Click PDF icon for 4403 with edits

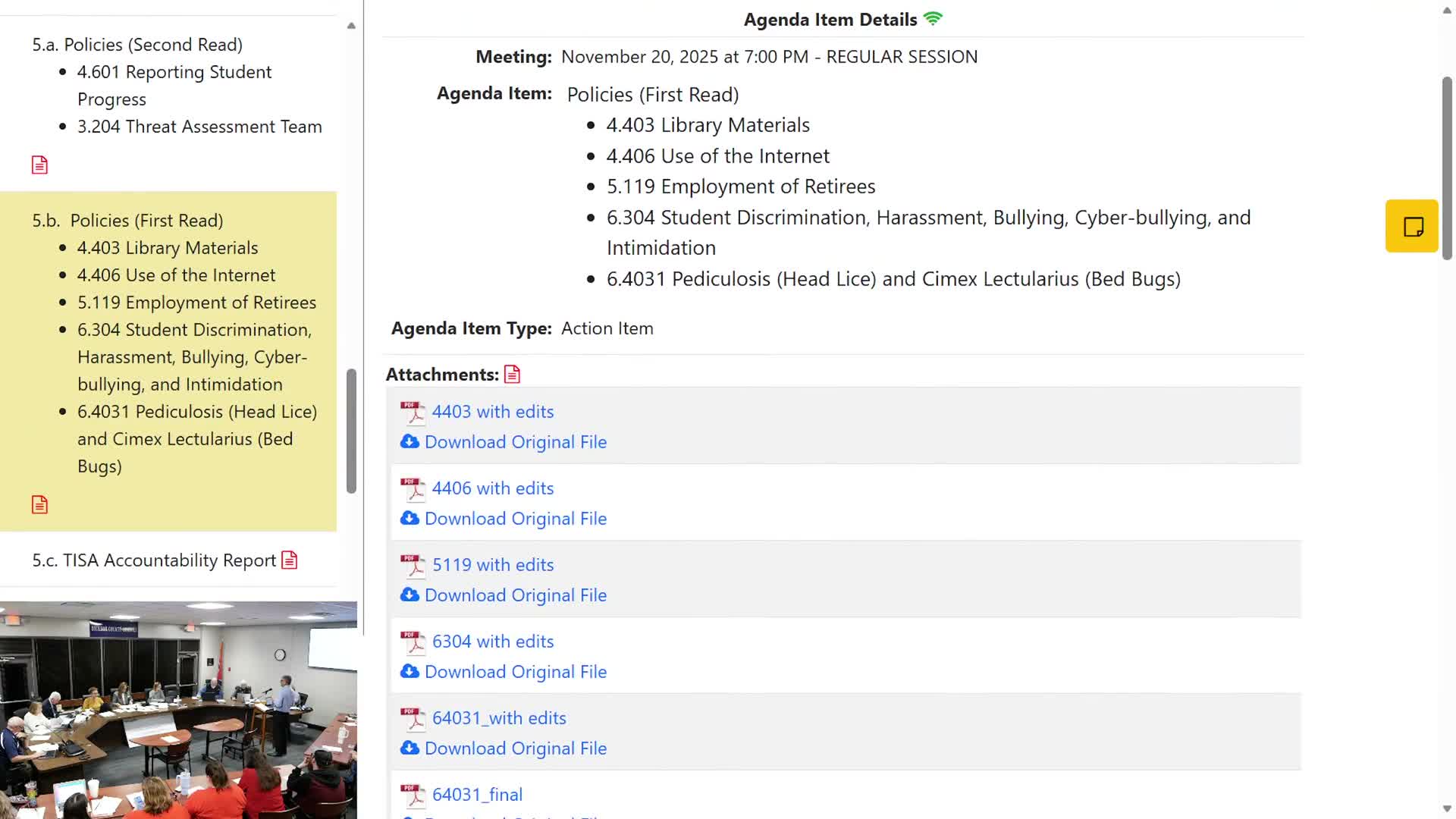click(413, 413)
